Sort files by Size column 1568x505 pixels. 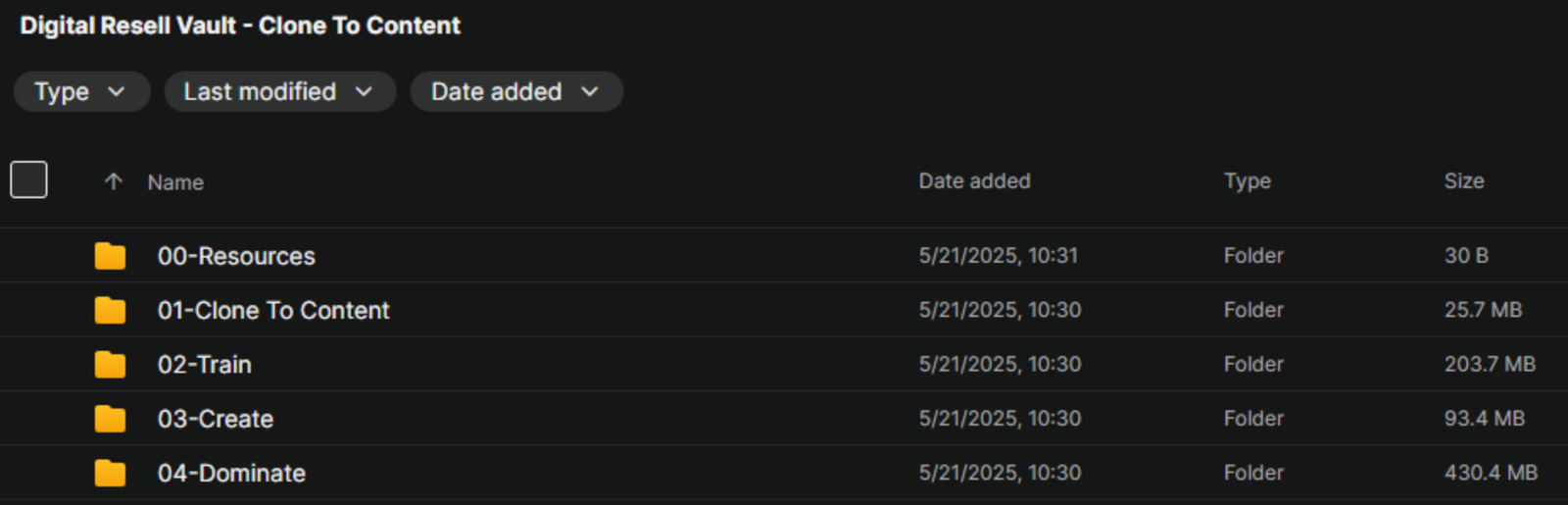click(1463, 181)
